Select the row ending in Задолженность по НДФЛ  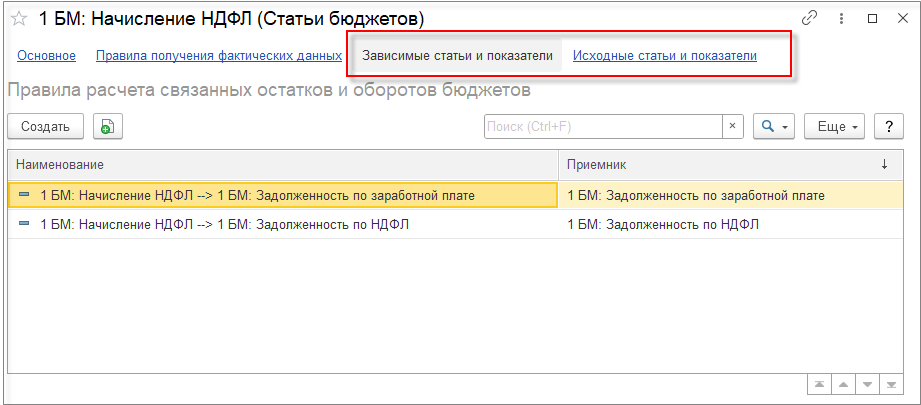tap(282, 224)
